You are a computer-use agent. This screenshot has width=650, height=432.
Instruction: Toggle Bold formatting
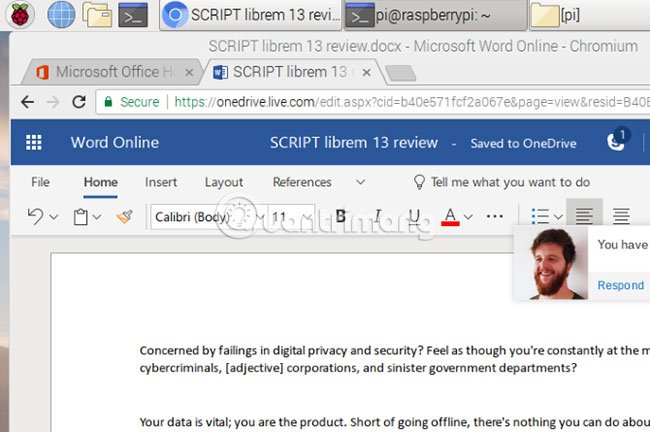click(x=341, y=216)
